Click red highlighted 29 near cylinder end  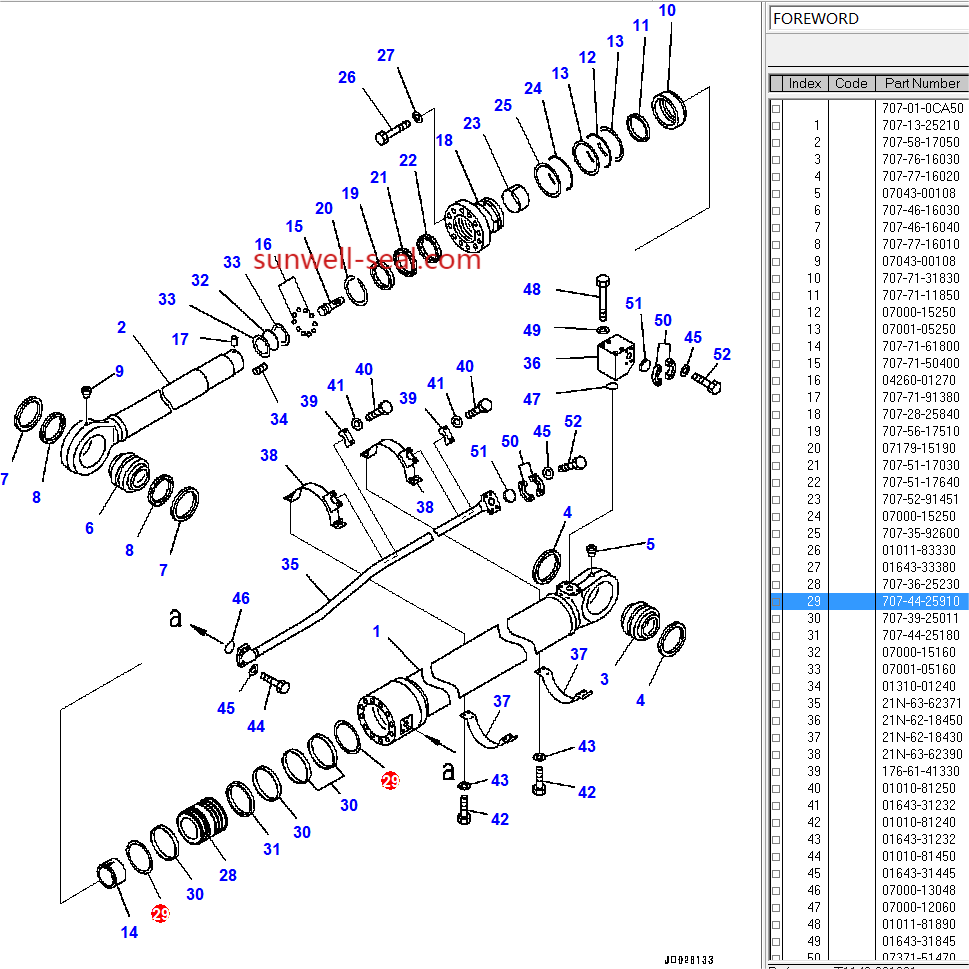(389, 781)
